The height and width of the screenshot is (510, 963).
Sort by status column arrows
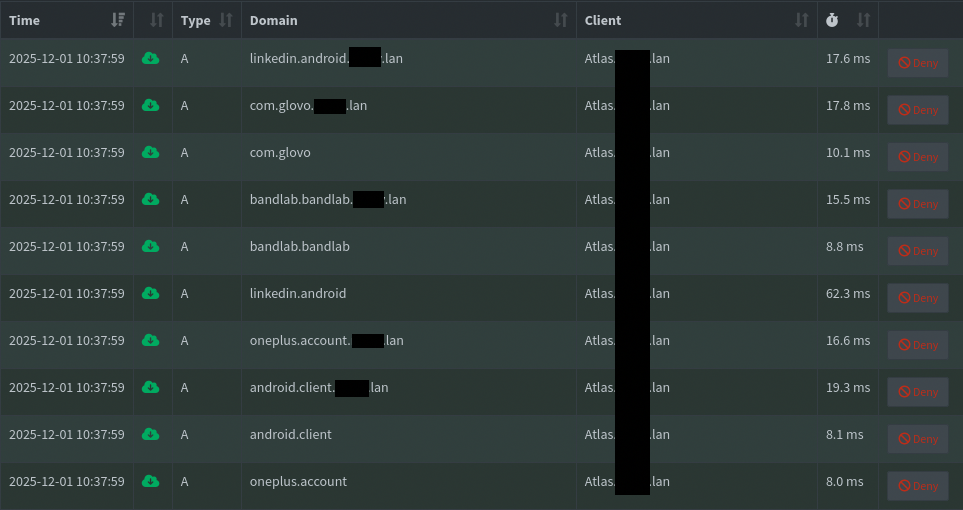[155, 20]
